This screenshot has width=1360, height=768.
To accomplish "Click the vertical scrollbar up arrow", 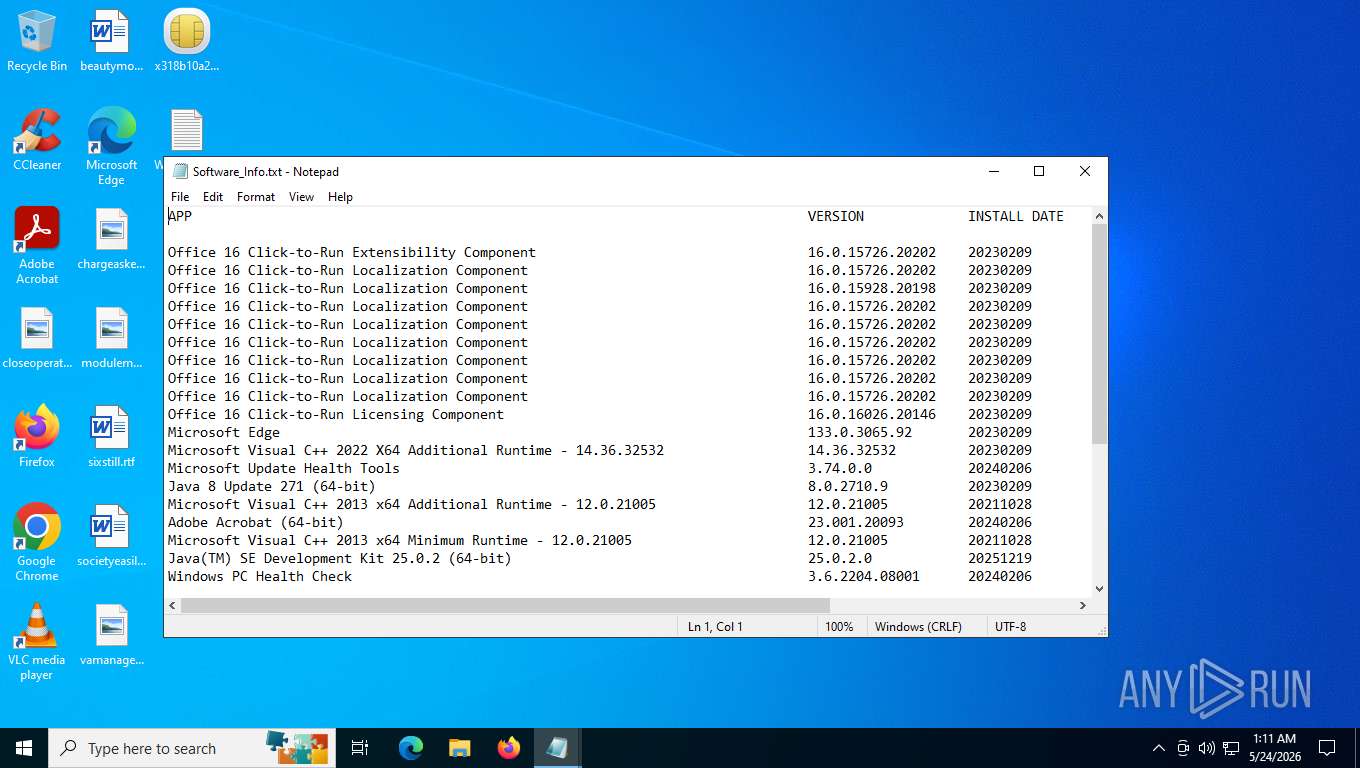I will tap(1099, 216).
